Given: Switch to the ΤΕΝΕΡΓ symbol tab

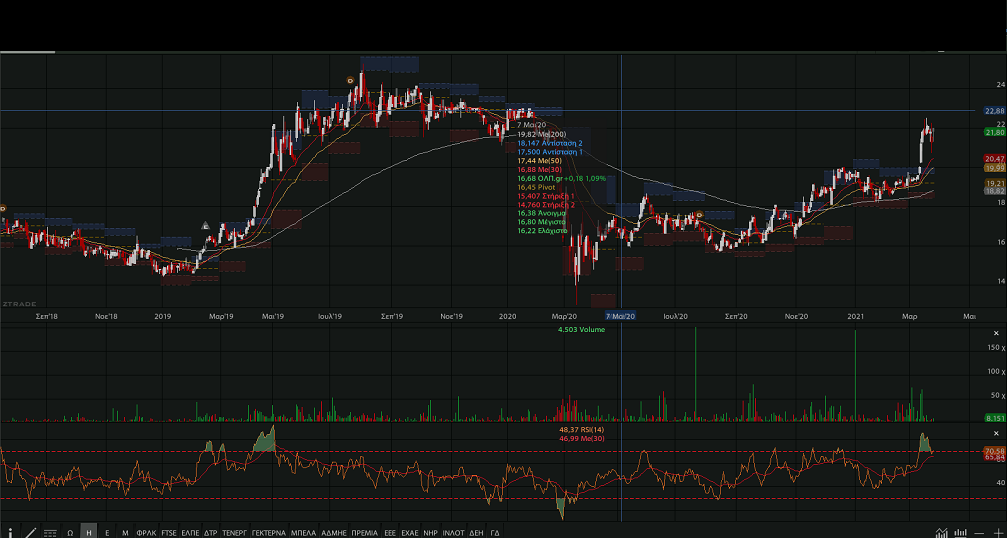Looking at the screenshot, I should (235, 532).
